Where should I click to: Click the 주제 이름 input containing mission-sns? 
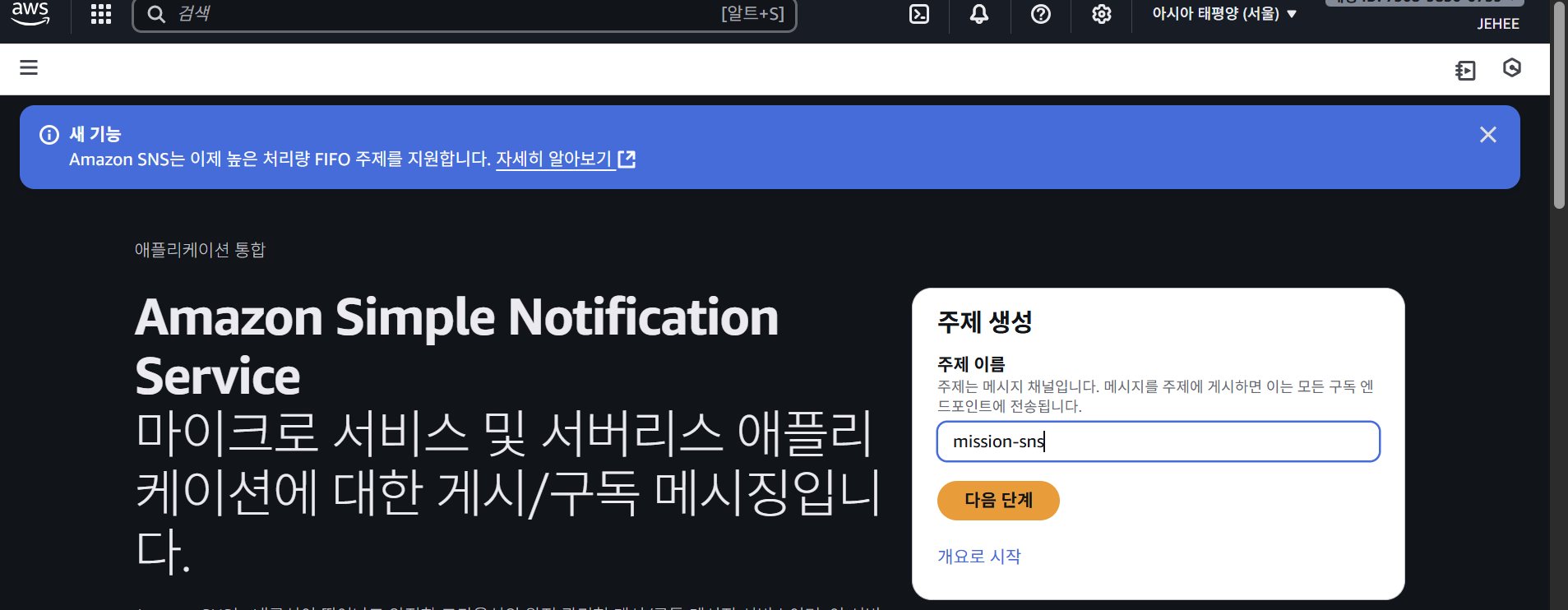(1157, 441)
